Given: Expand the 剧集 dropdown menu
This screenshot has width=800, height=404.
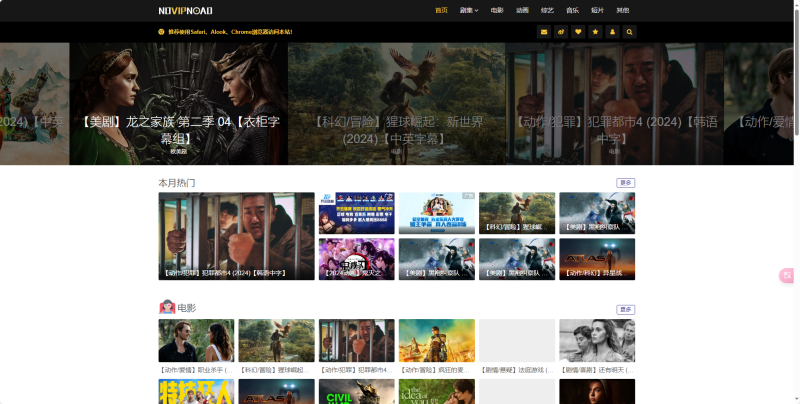Looking at the screenshot, I should click(469, 10).
